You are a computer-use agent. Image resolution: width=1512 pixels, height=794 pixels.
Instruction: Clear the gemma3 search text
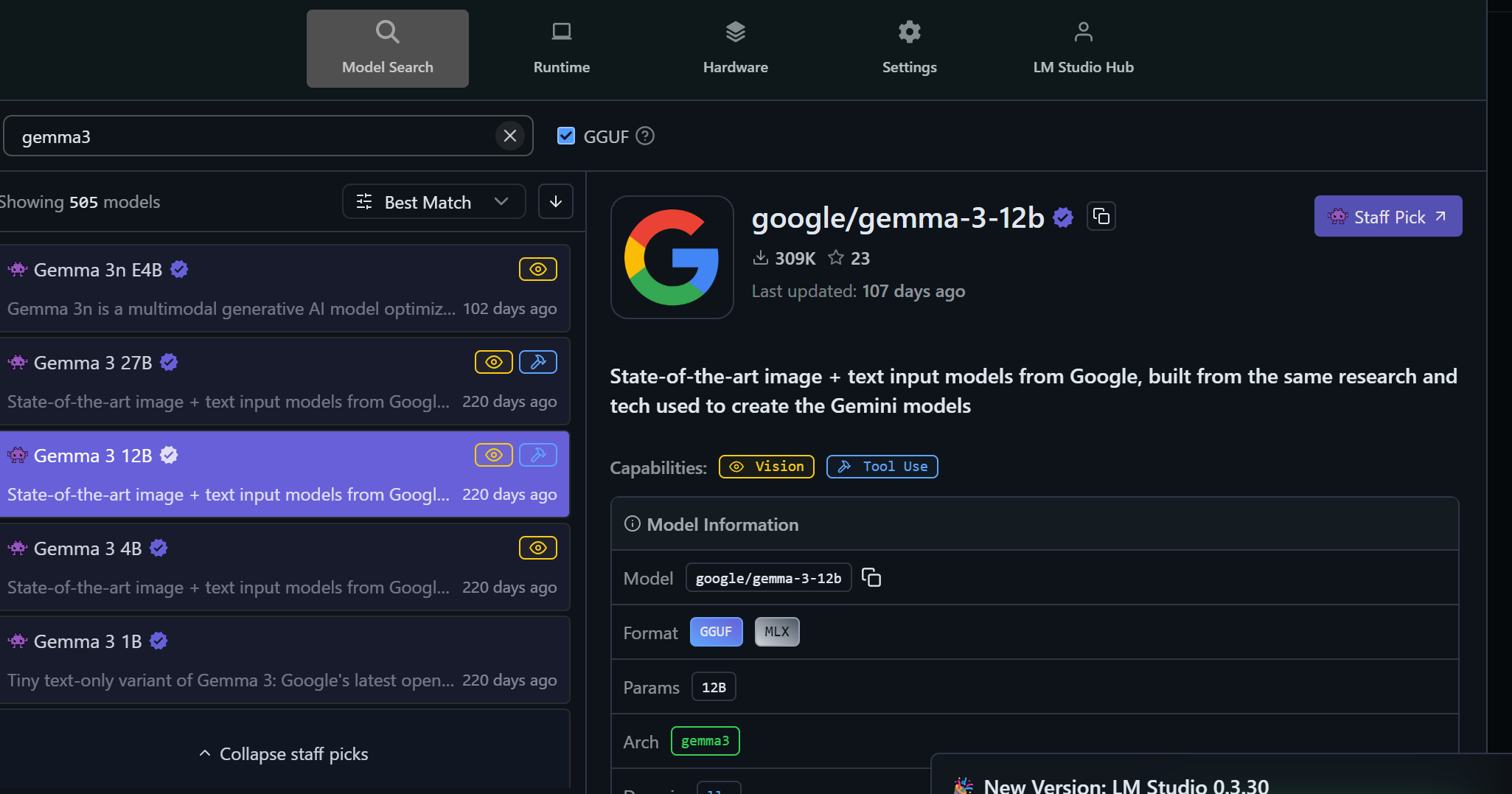[x=509, y=136]
